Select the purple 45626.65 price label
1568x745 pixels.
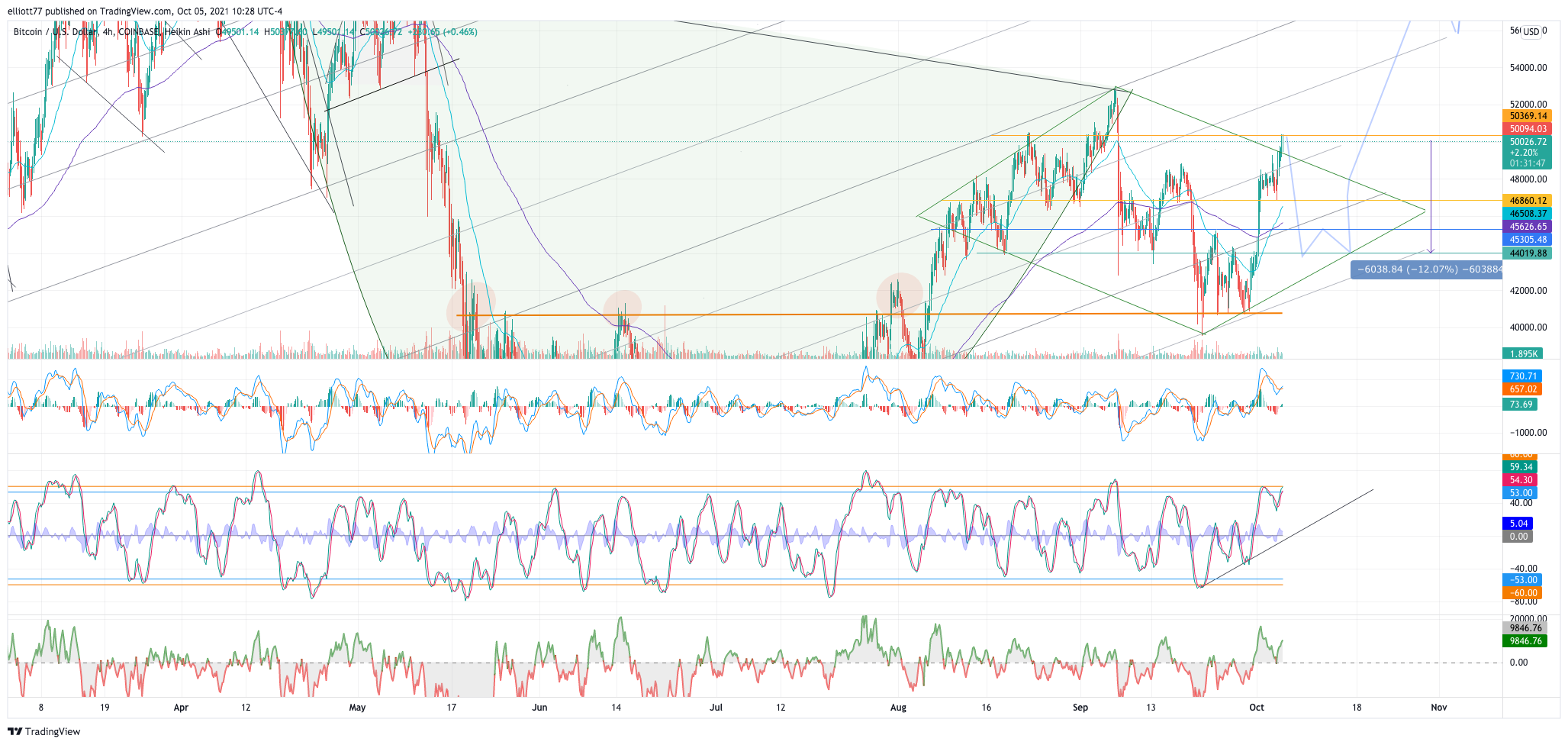click(x=1527, y=227)
